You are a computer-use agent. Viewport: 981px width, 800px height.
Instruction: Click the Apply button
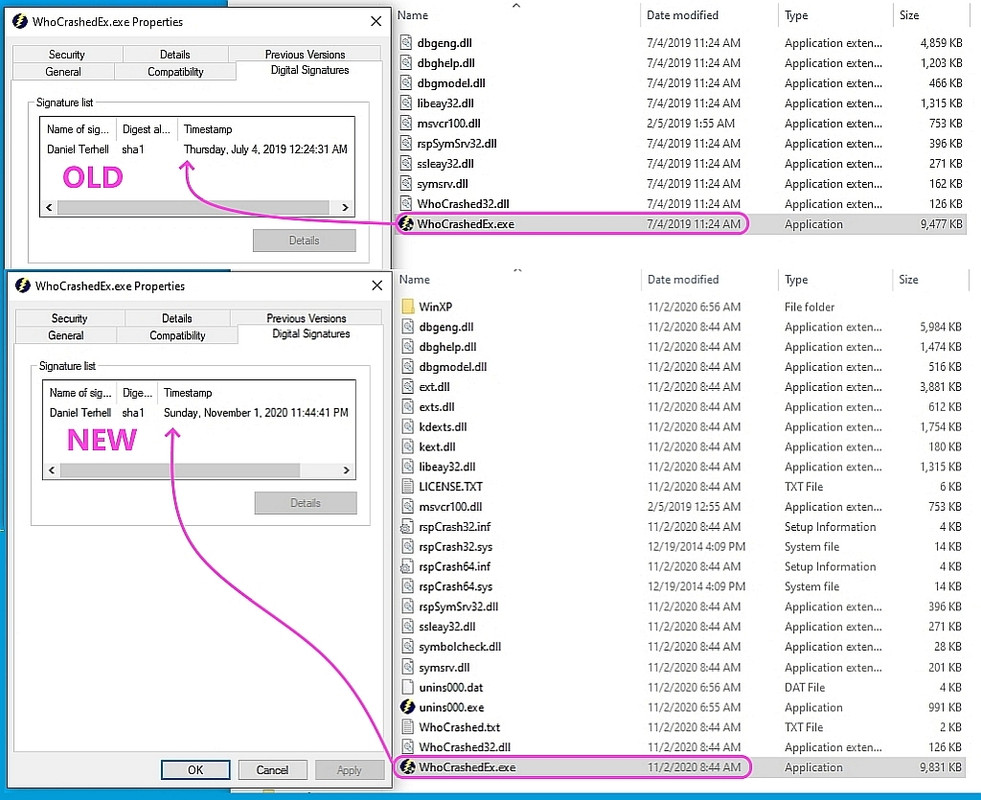click(349, 769)
